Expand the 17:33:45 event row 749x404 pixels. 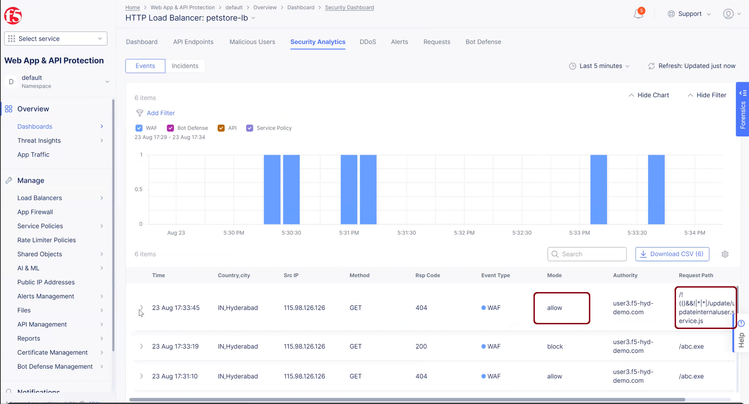(x=141, y=308)
